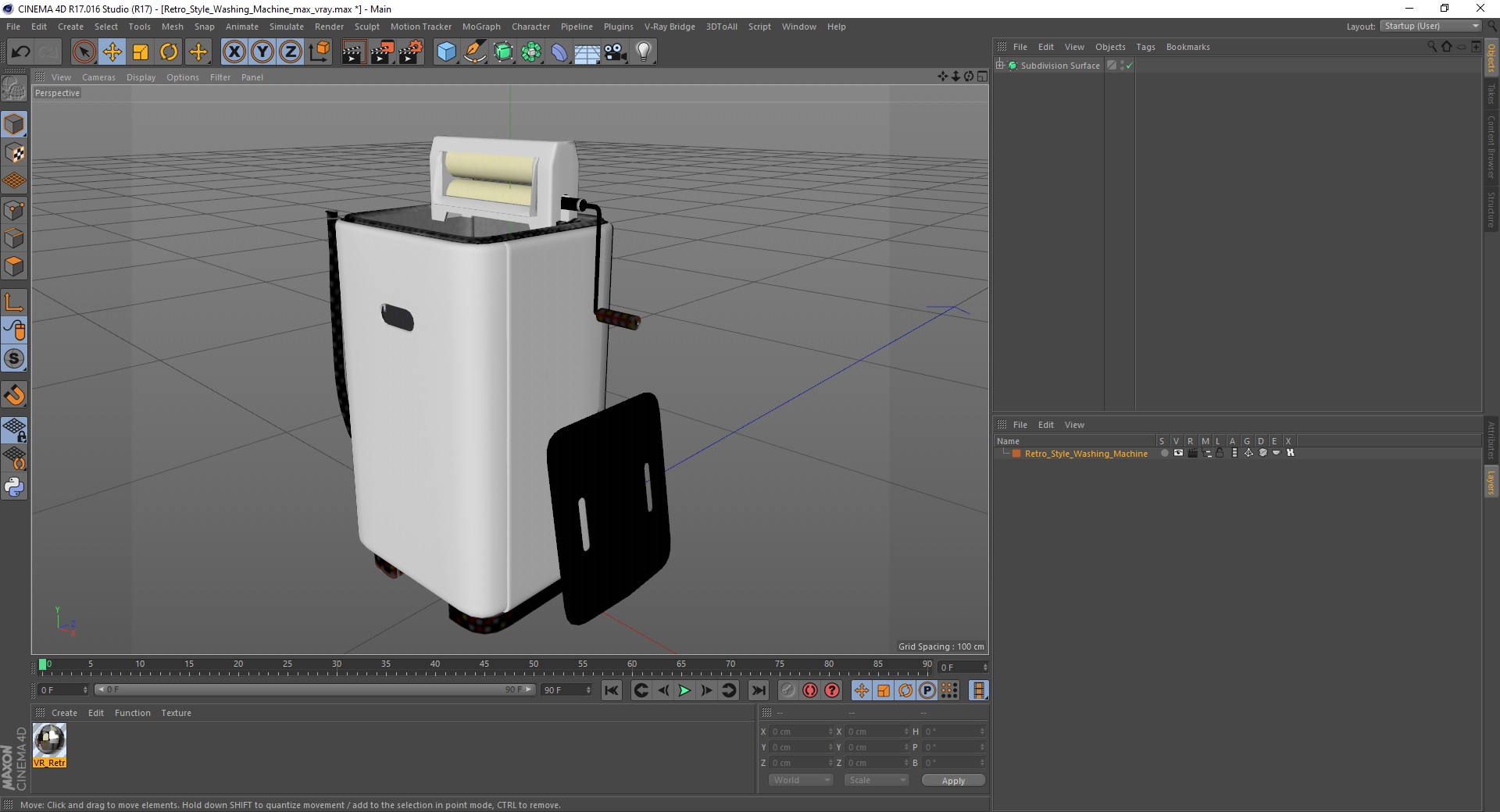Viewport: 1500px width, 812px height.
Task: Add a Light object
Action: 644,52
